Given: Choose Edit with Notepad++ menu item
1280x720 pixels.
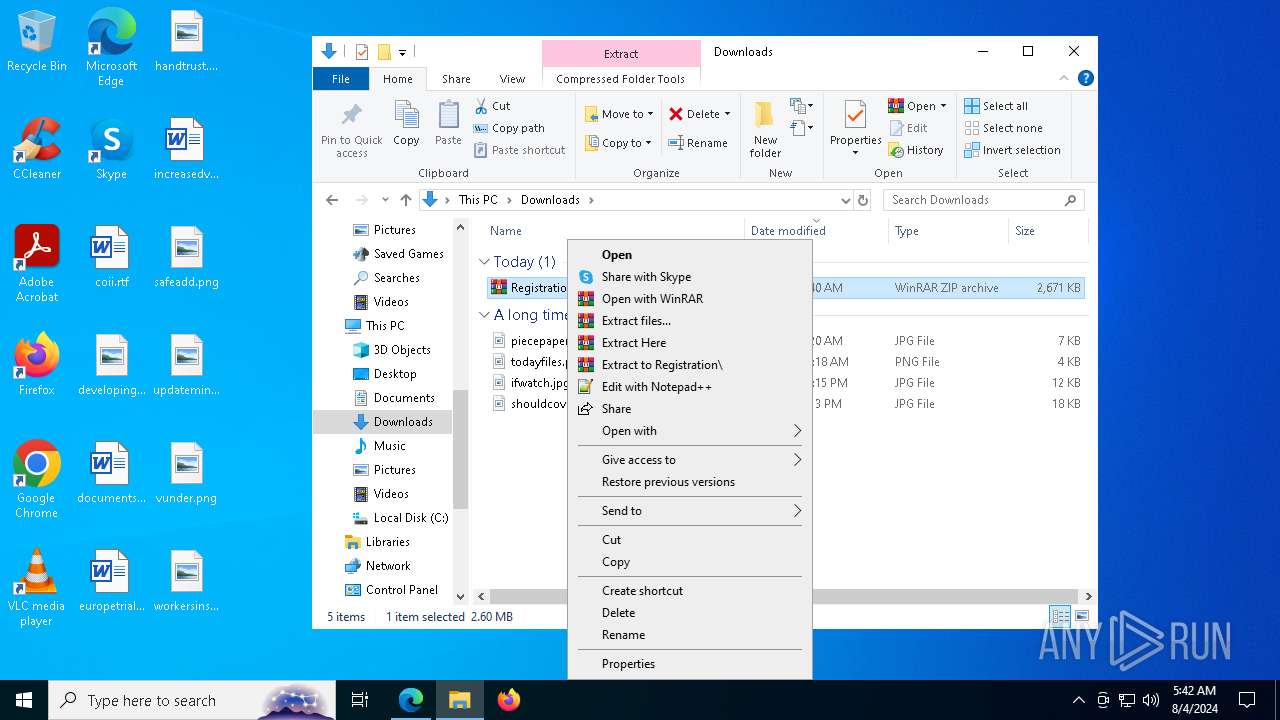Looking at the screenshot, I should click(690, 387).
